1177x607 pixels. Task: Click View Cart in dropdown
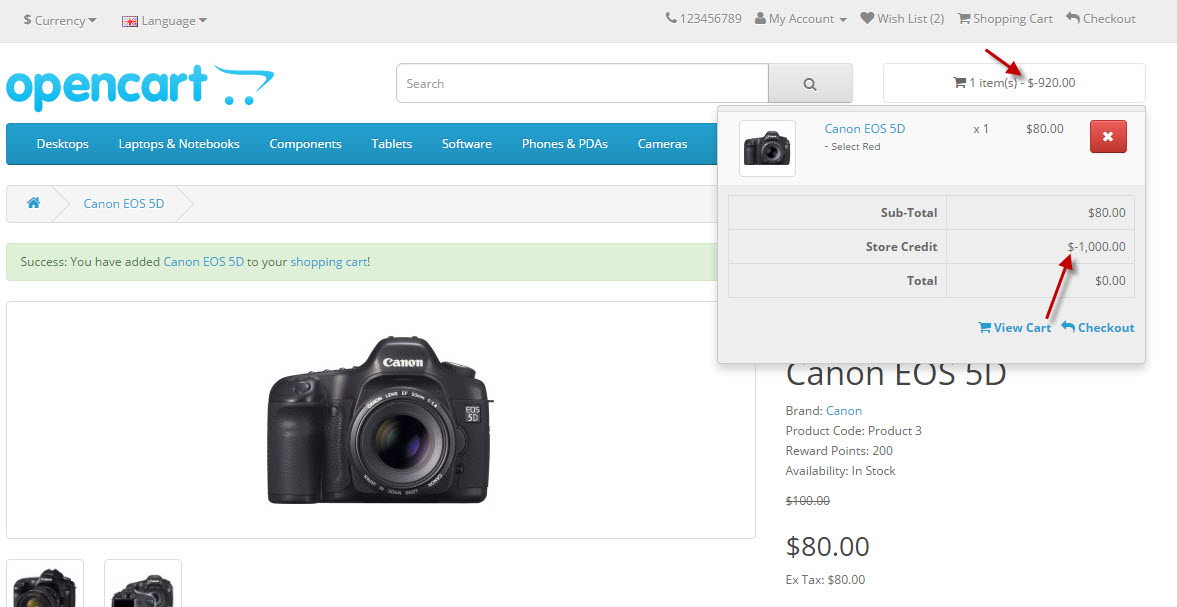(x=1014, y=328)
